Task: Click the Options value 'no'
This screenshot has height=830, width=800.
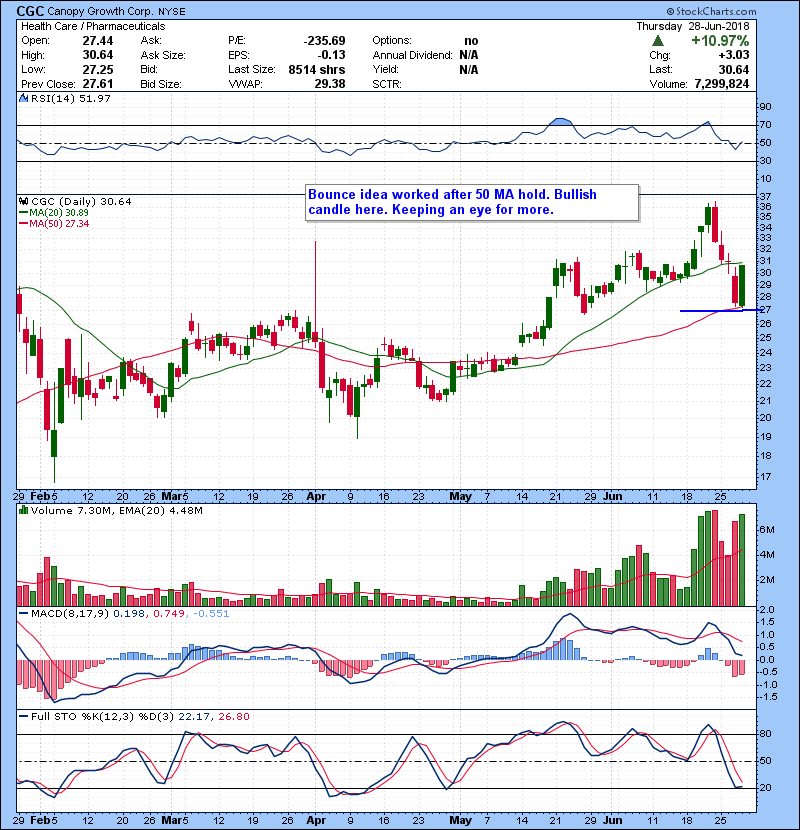Action: coord(471,41)
